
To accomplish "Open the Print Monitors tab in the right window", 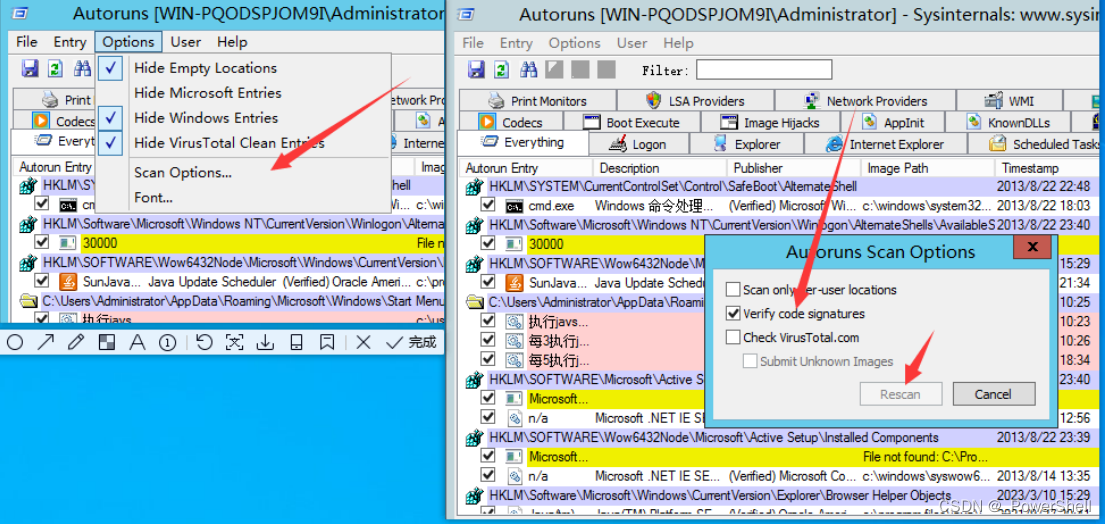I will pyautogui.click(x=537, y=101).
